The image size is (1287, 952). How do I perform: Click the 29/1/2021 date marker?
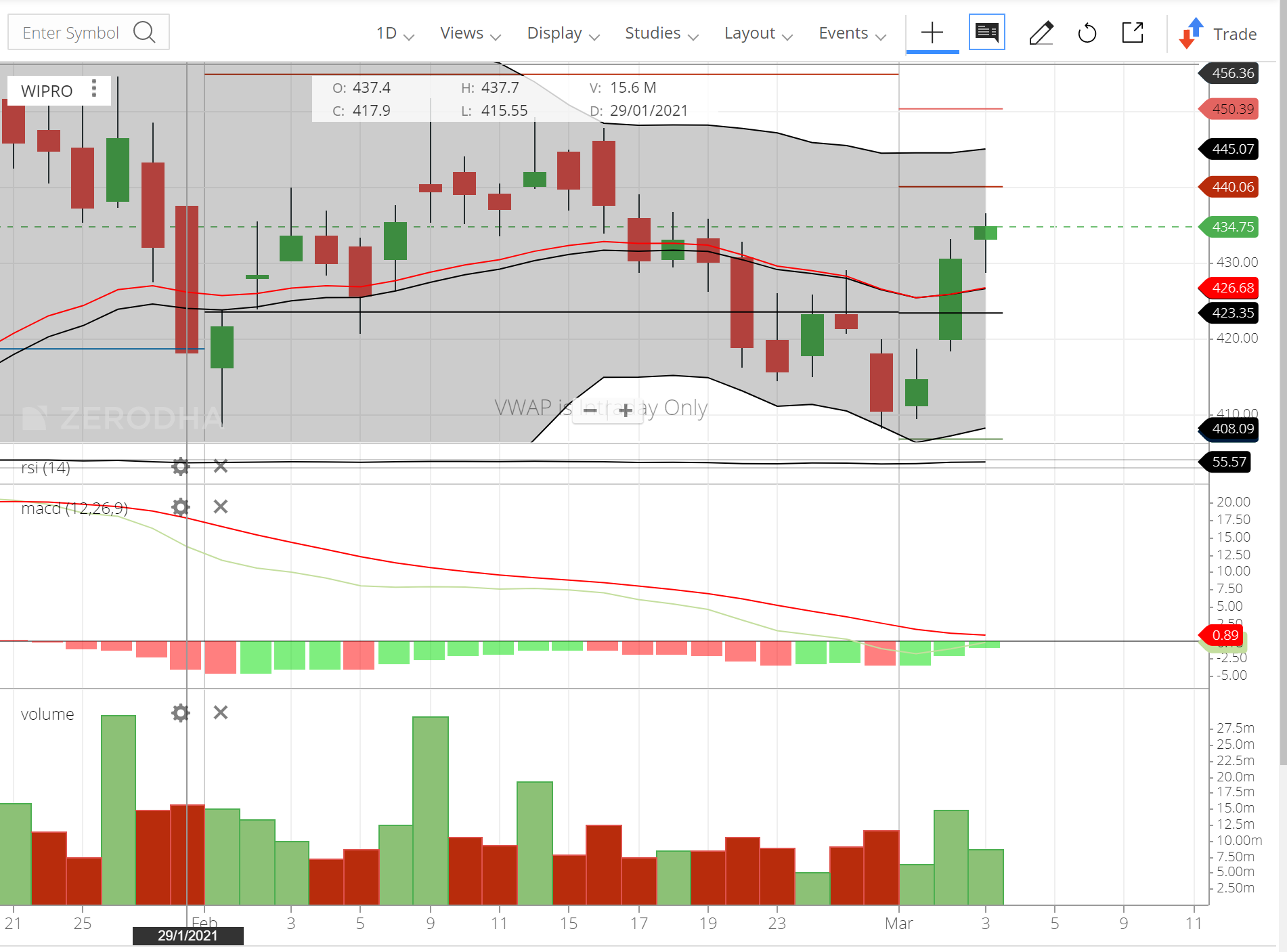[x=188, y=936]
